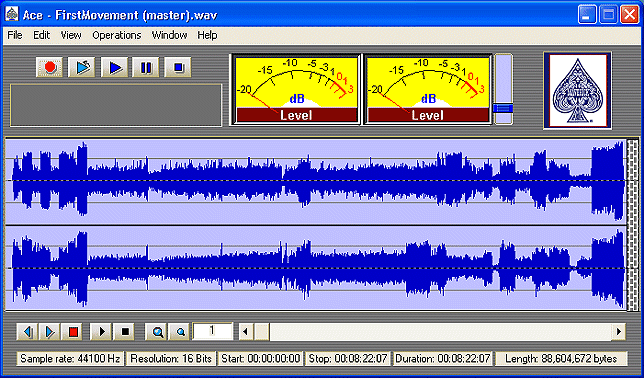644x378 pixels.
Task: Click the Stop: 00:08:22:07 status field
Action: coord(348,359)
